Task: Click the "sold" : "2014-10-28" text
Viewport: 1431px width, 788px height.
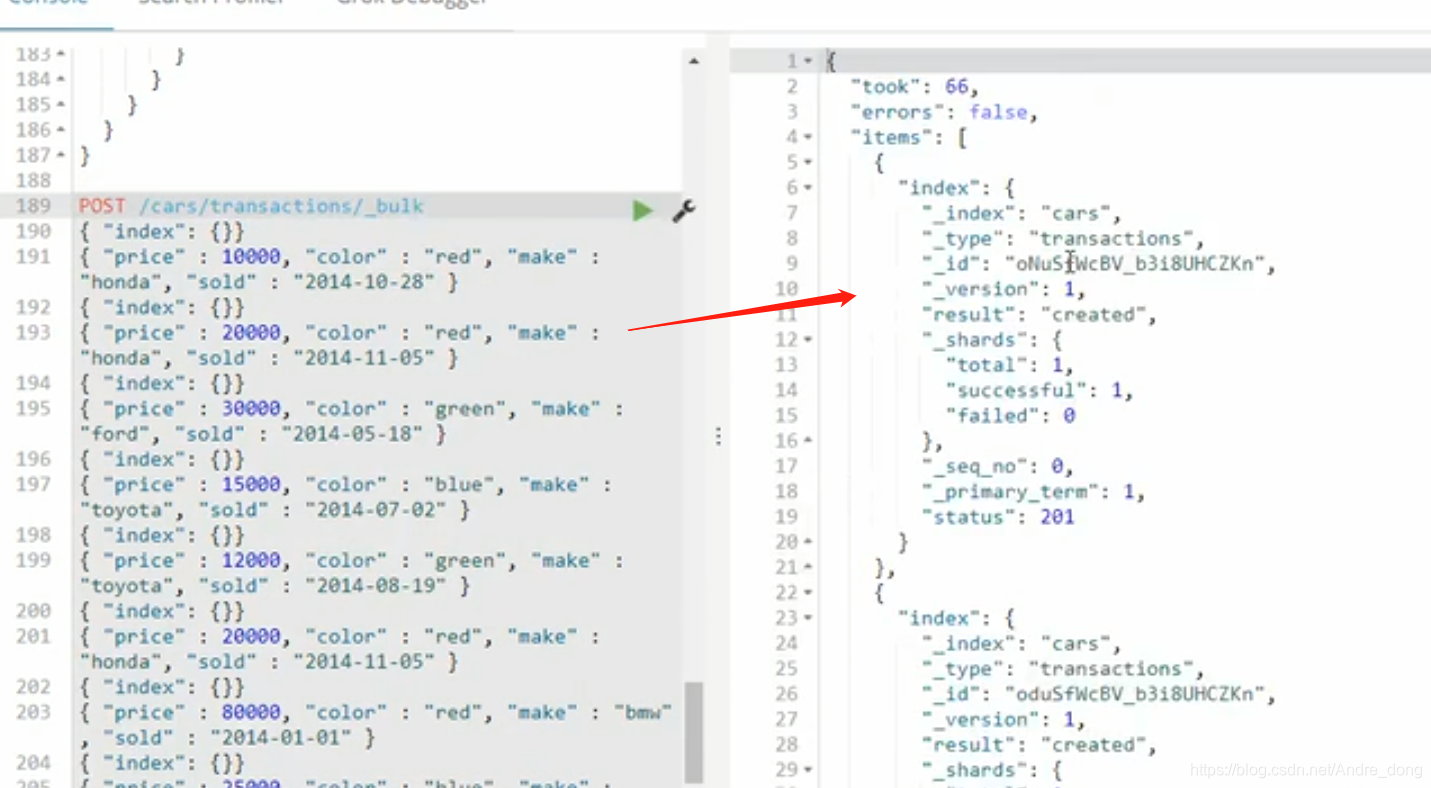Action: tap(316, 283)
